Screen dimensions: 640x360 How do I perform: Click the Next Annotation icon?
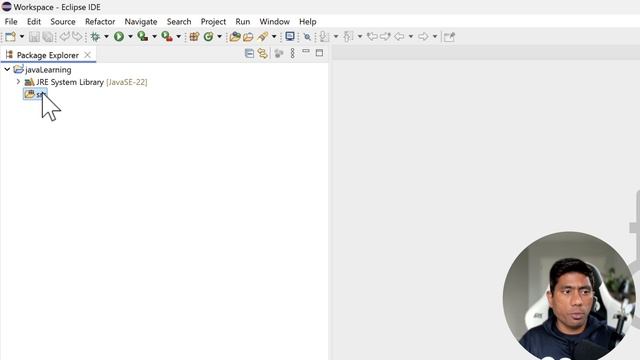pyautogui.click(x=324, y=37)
